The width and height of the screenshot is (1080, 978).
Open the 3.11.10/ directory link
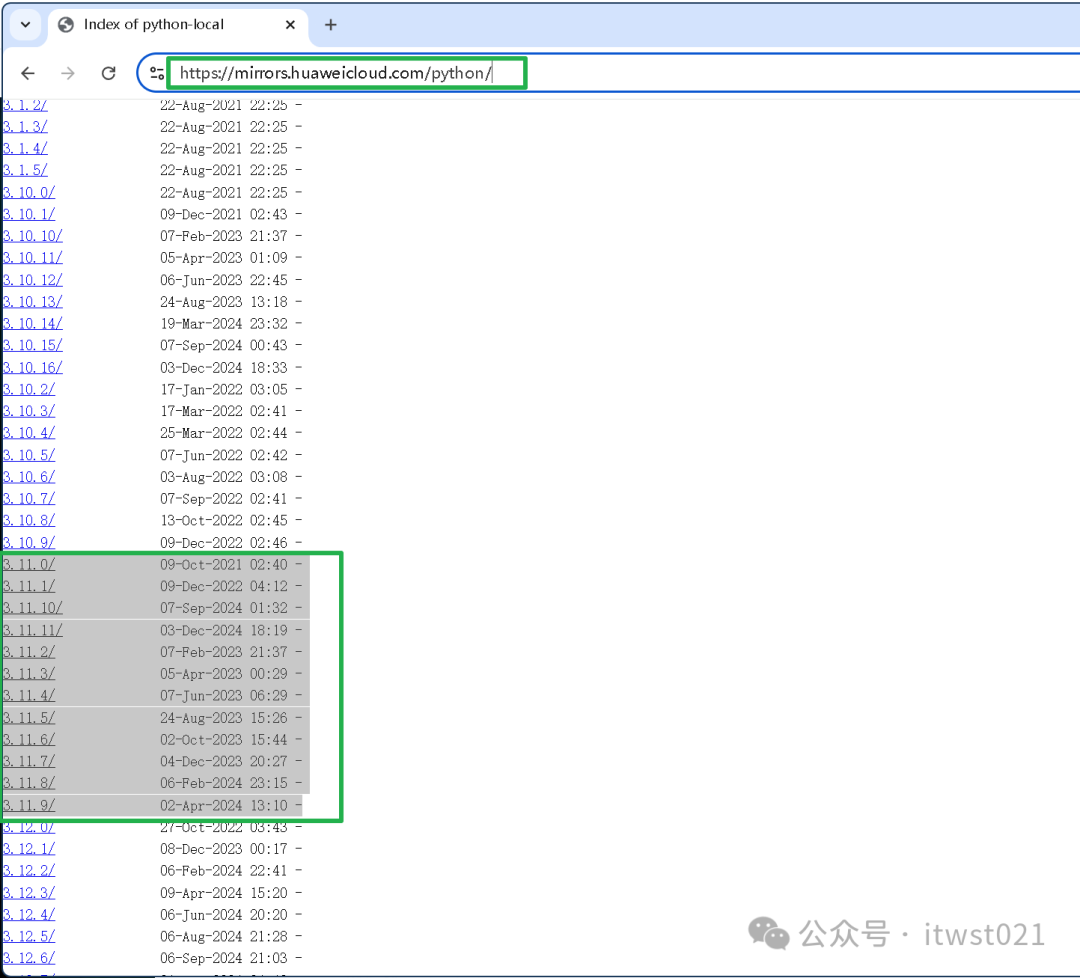click(33, 608)
